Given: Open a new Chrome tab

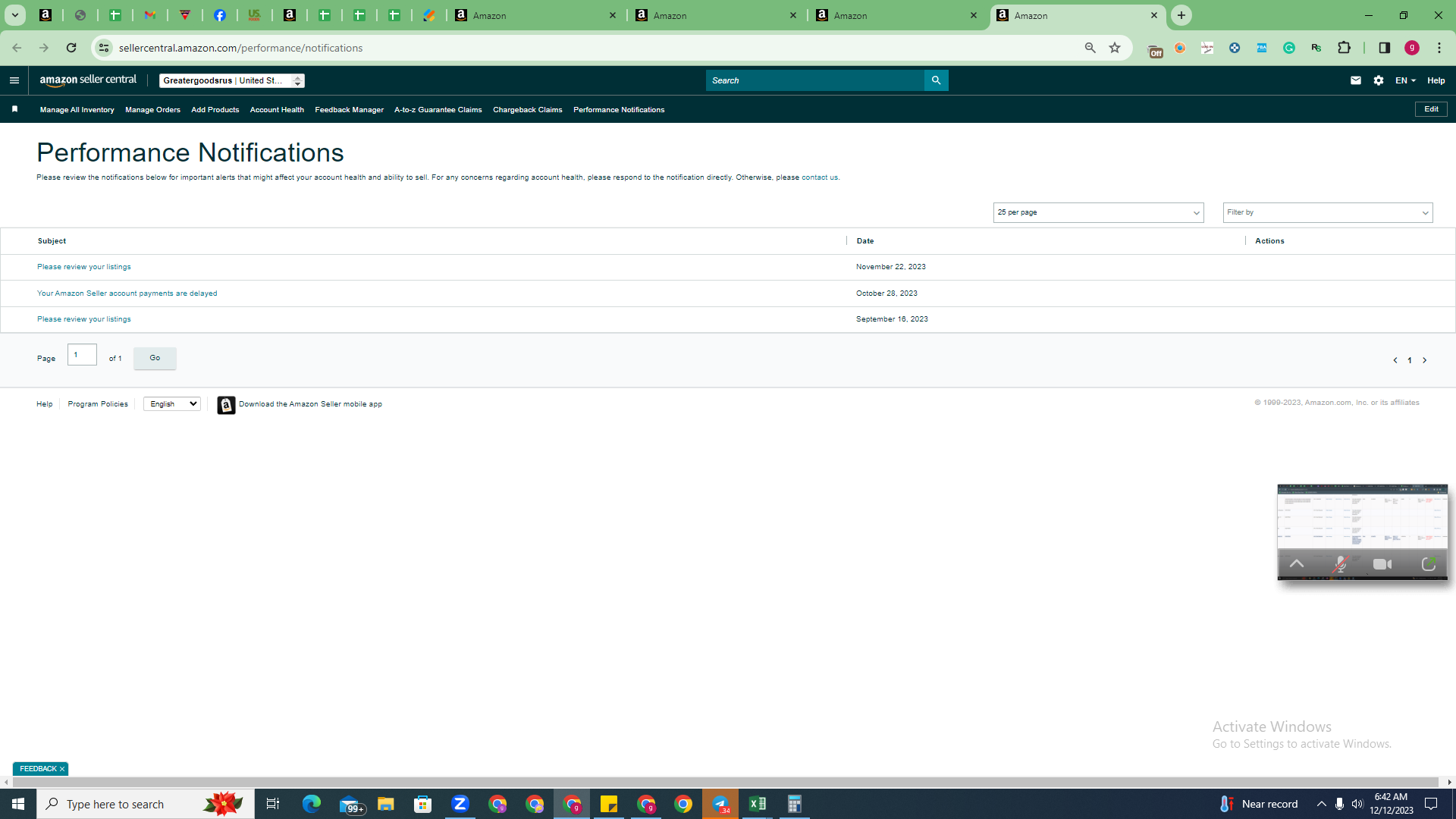Looking at the screenshot, I should 1181,15.
